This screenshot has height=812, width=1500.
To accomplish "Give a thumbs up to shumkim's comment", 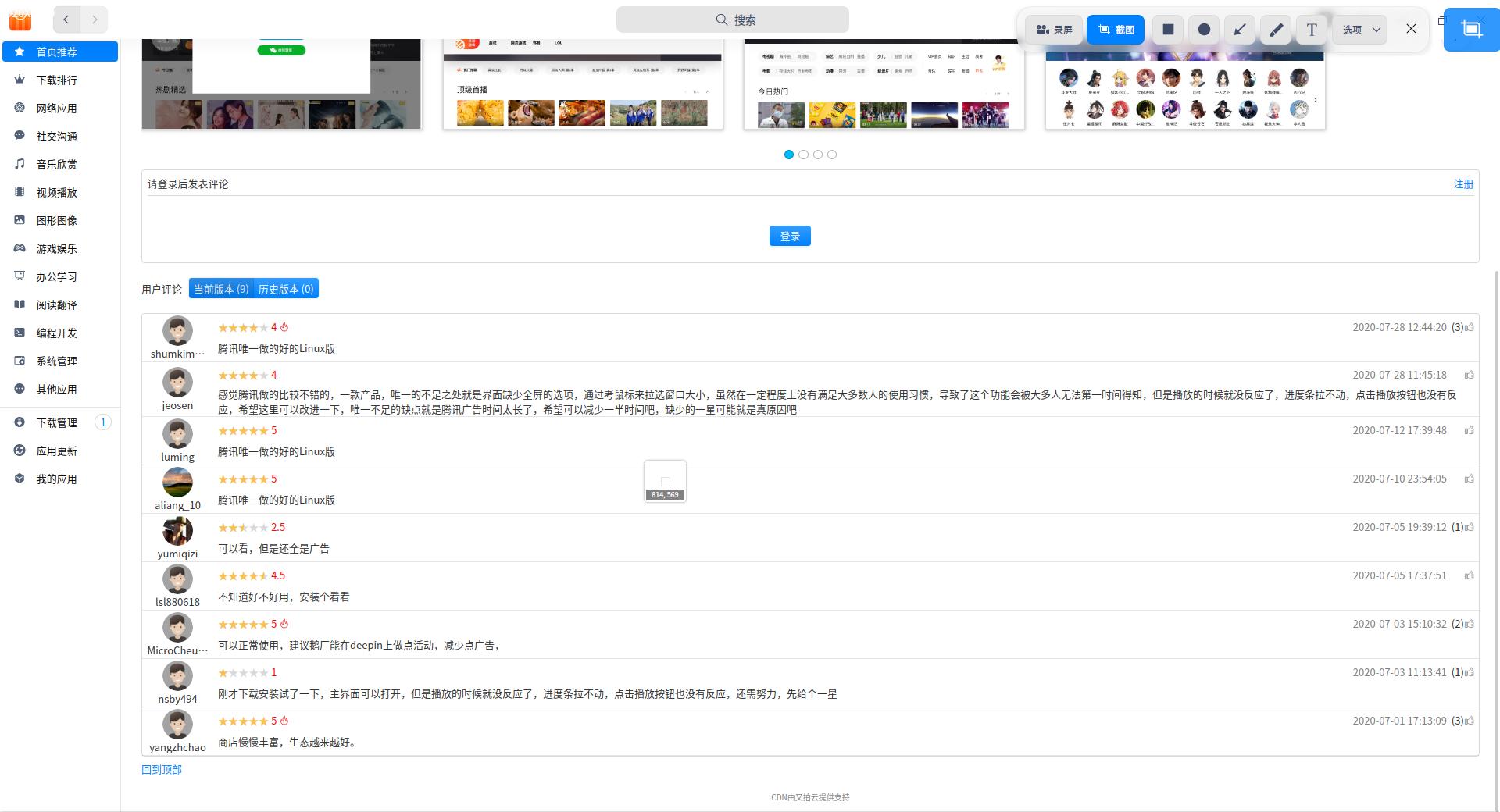I will [x=1470, y=328].
